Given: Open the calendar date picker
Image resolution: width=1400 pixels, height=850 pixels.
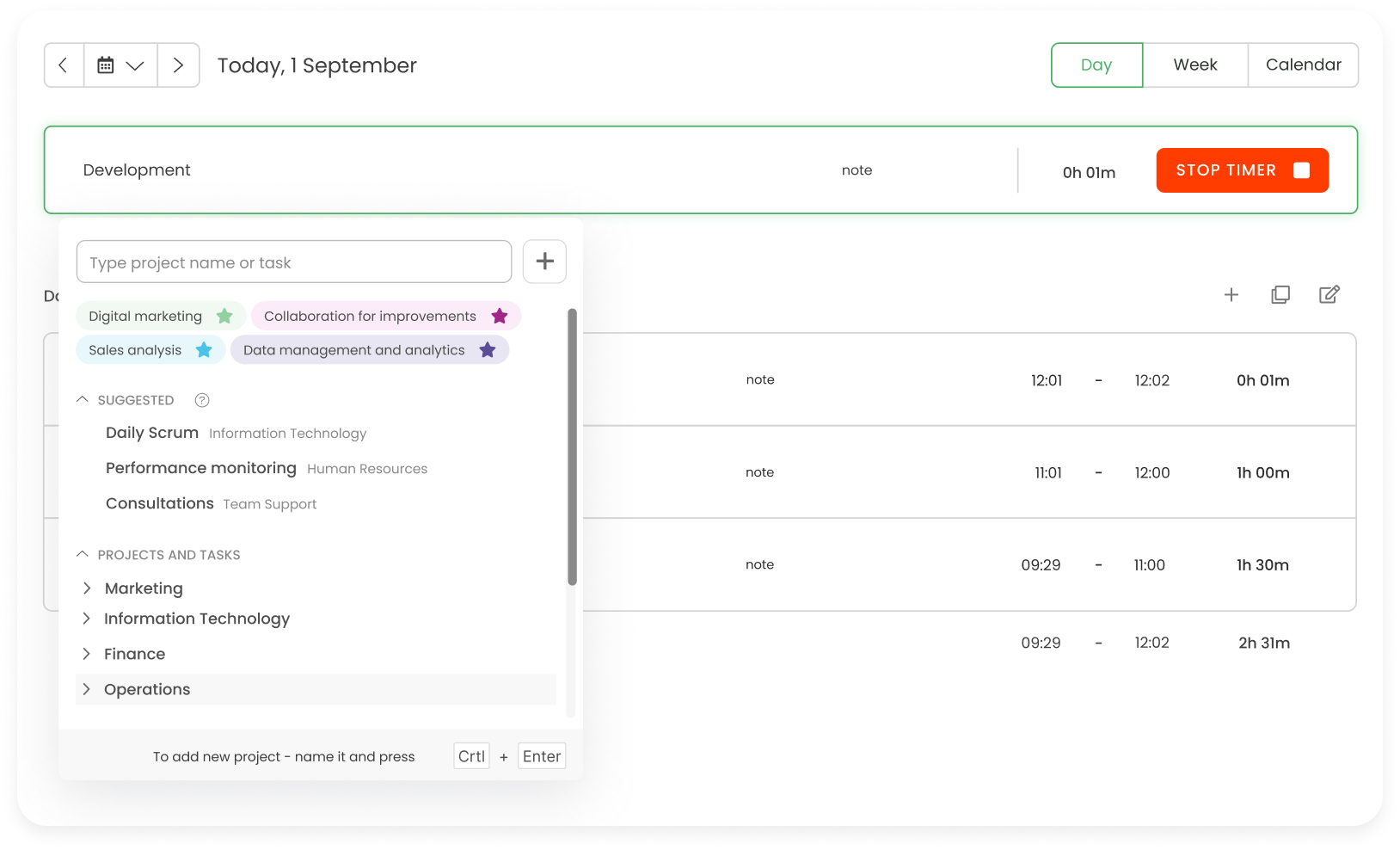Looking at the screenshot, I should tap(120, 65).
